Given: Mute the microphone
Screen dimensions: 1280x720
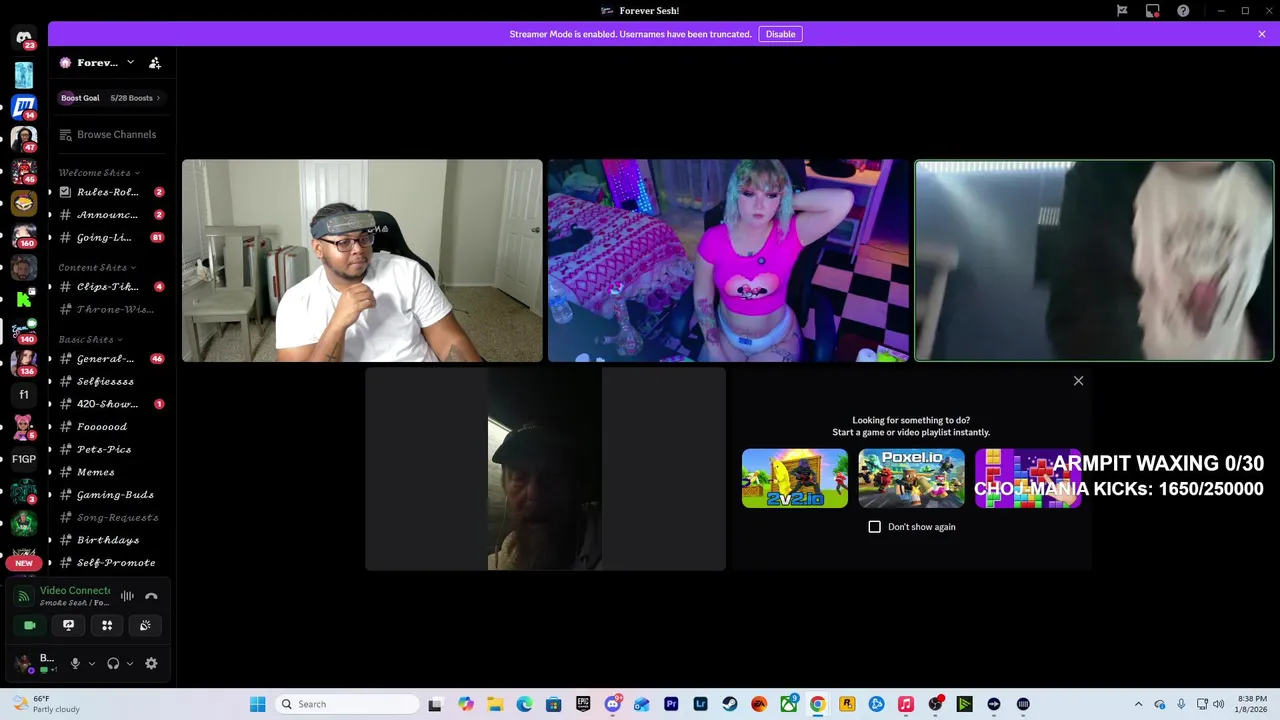Looking at the screenshot, I should [75, 663].
